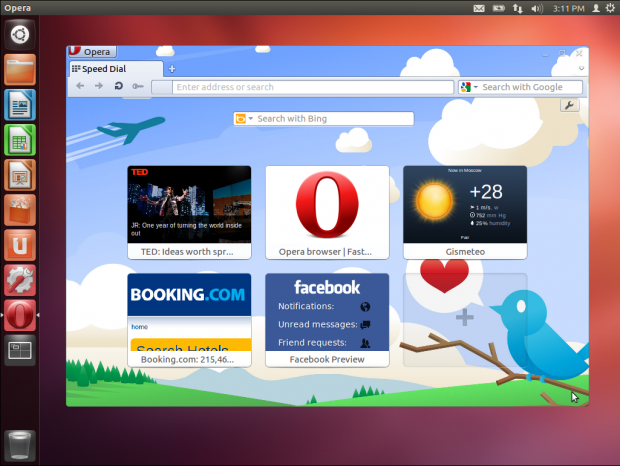Click the Facebook Preview label
620x466 pixels.
point(327,359)
